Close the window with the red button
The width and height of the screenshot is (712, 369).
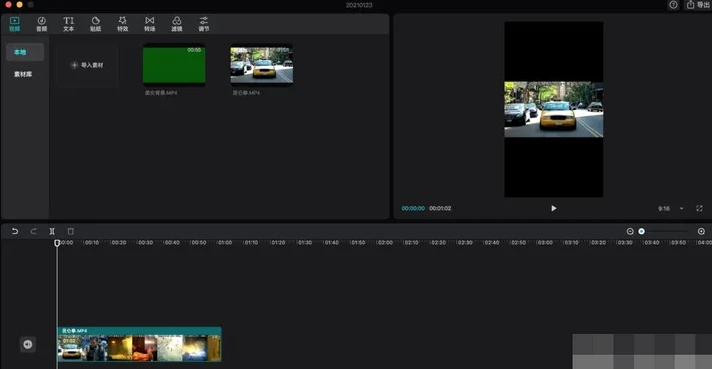coord(8,5)
